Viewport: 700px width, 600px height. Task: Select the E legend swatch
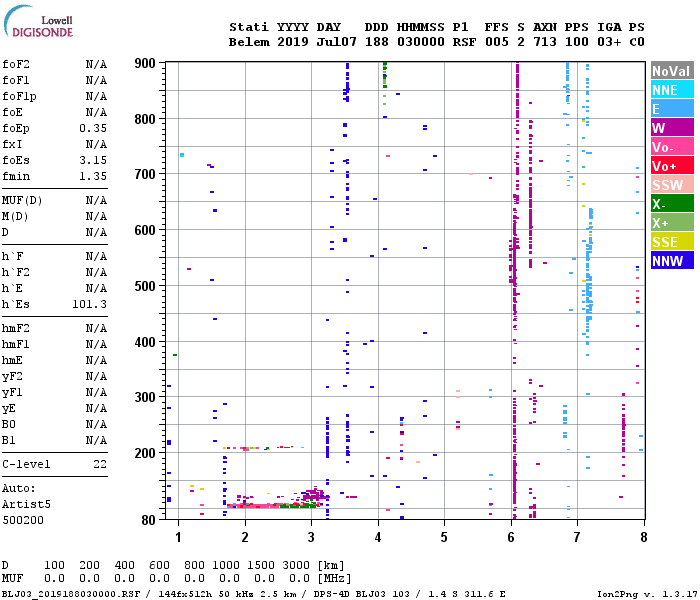pos(672,109)
